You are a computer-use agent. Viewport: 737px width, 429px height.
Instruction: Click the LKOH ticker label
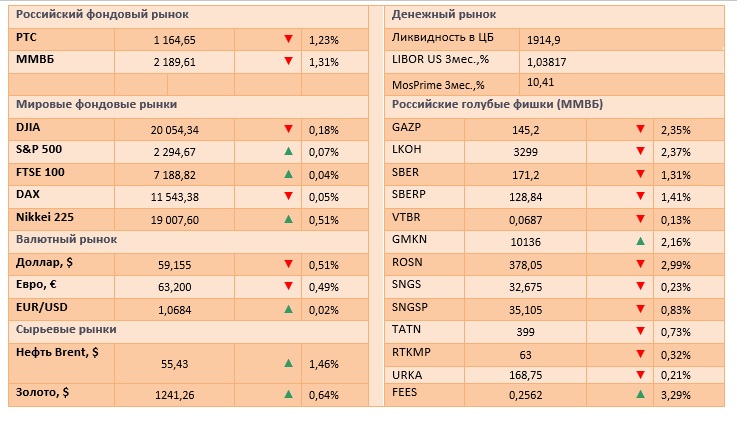pyautogui.click(x=409, y=152)
